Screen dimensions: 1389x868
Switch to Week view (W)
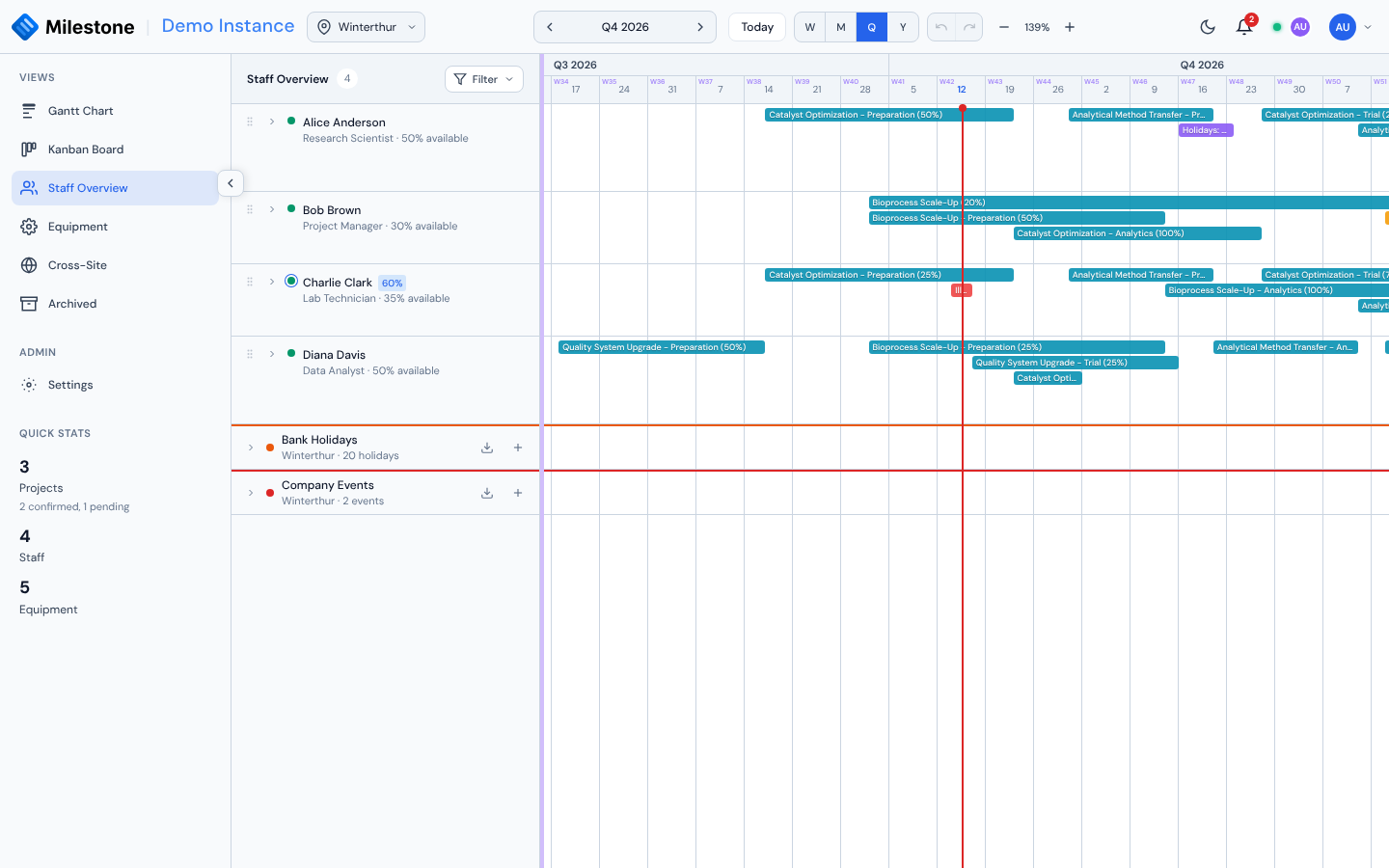click(810, 27)
